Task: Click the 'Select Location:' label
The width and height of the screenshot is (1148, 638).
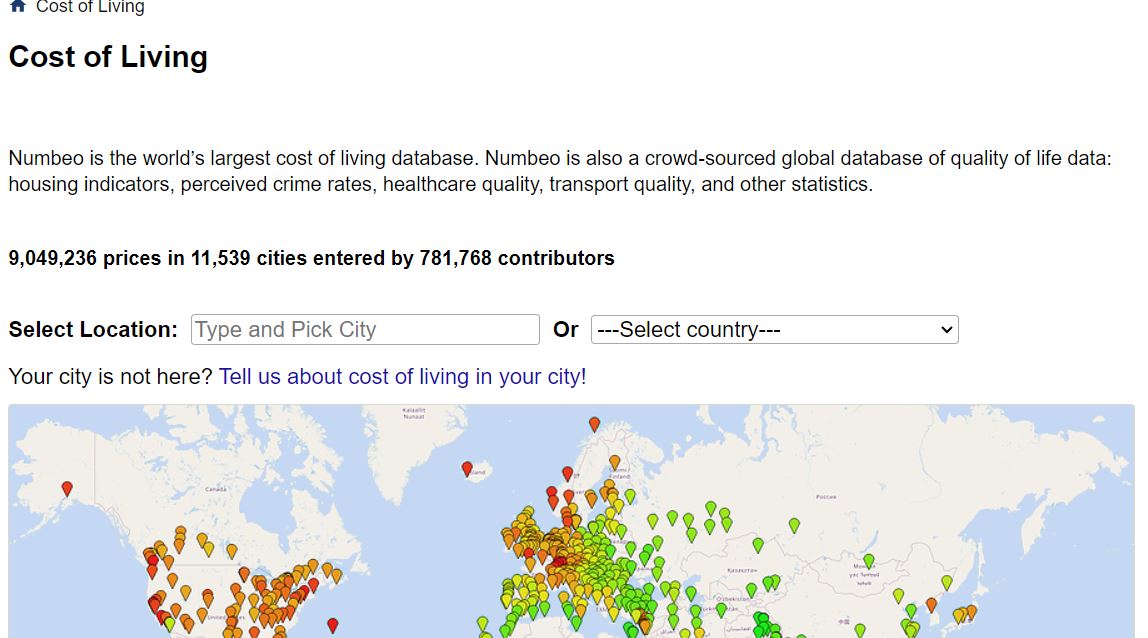Action: (93, 330)
